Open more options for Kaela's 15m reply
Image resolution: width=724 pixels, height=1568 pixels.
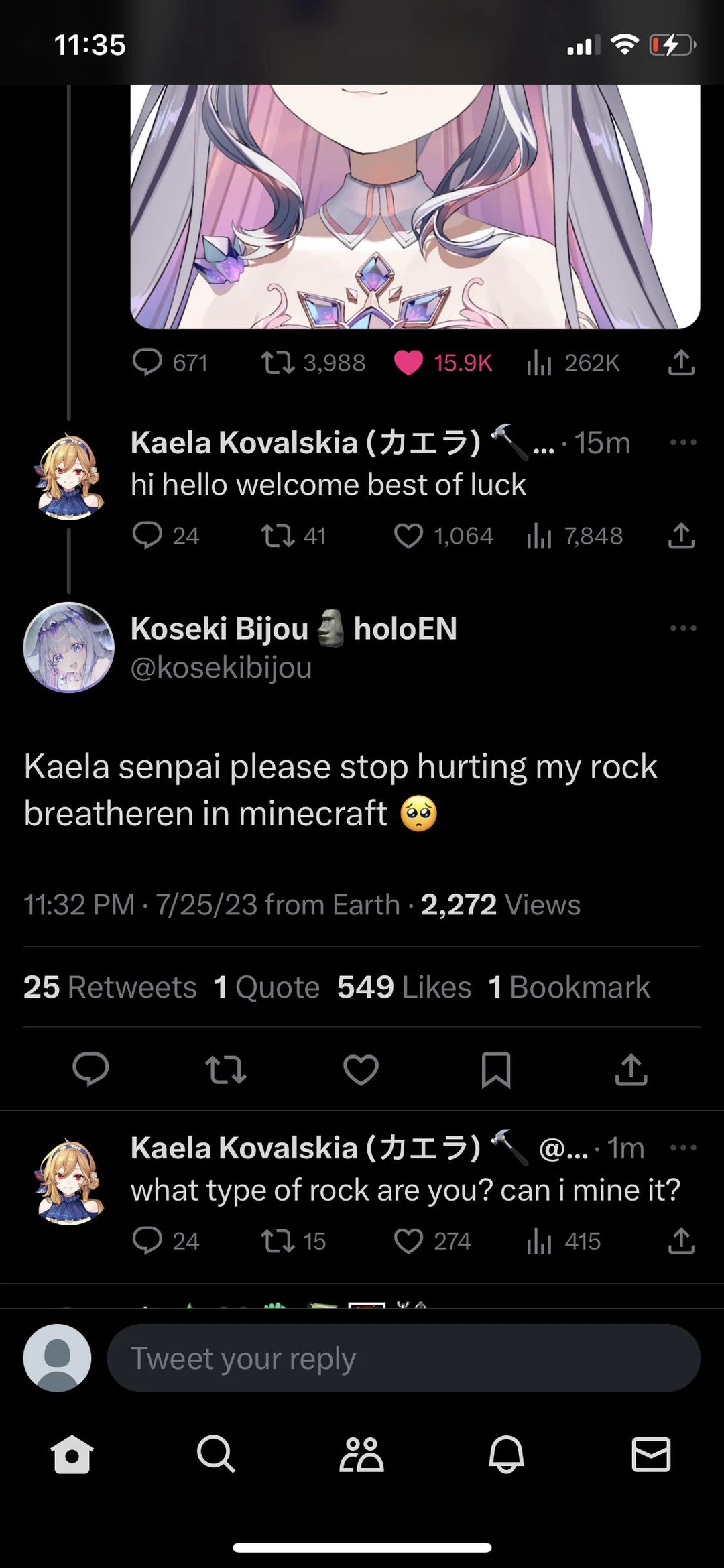coord(682,442)
